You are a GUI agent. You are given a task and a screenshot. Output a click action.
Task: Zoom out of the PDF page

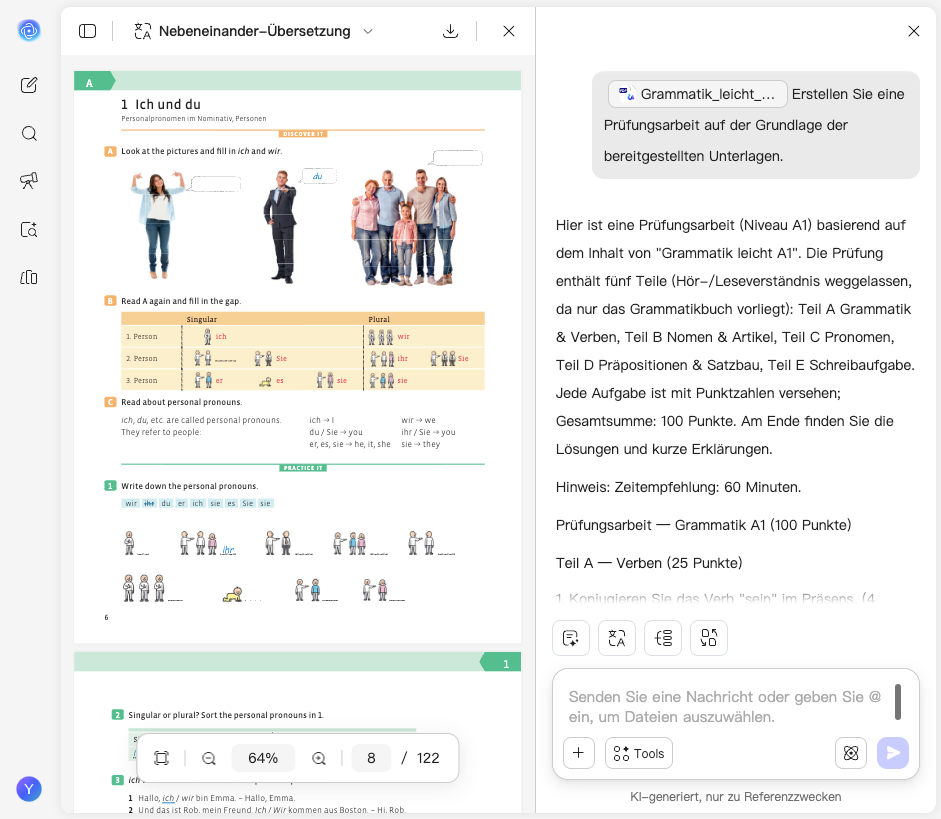click(x=209, y=758)
